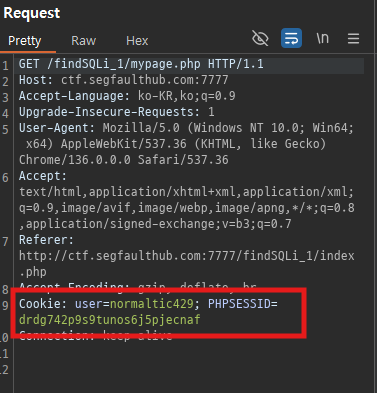Switch to the Raw tab

83,41
